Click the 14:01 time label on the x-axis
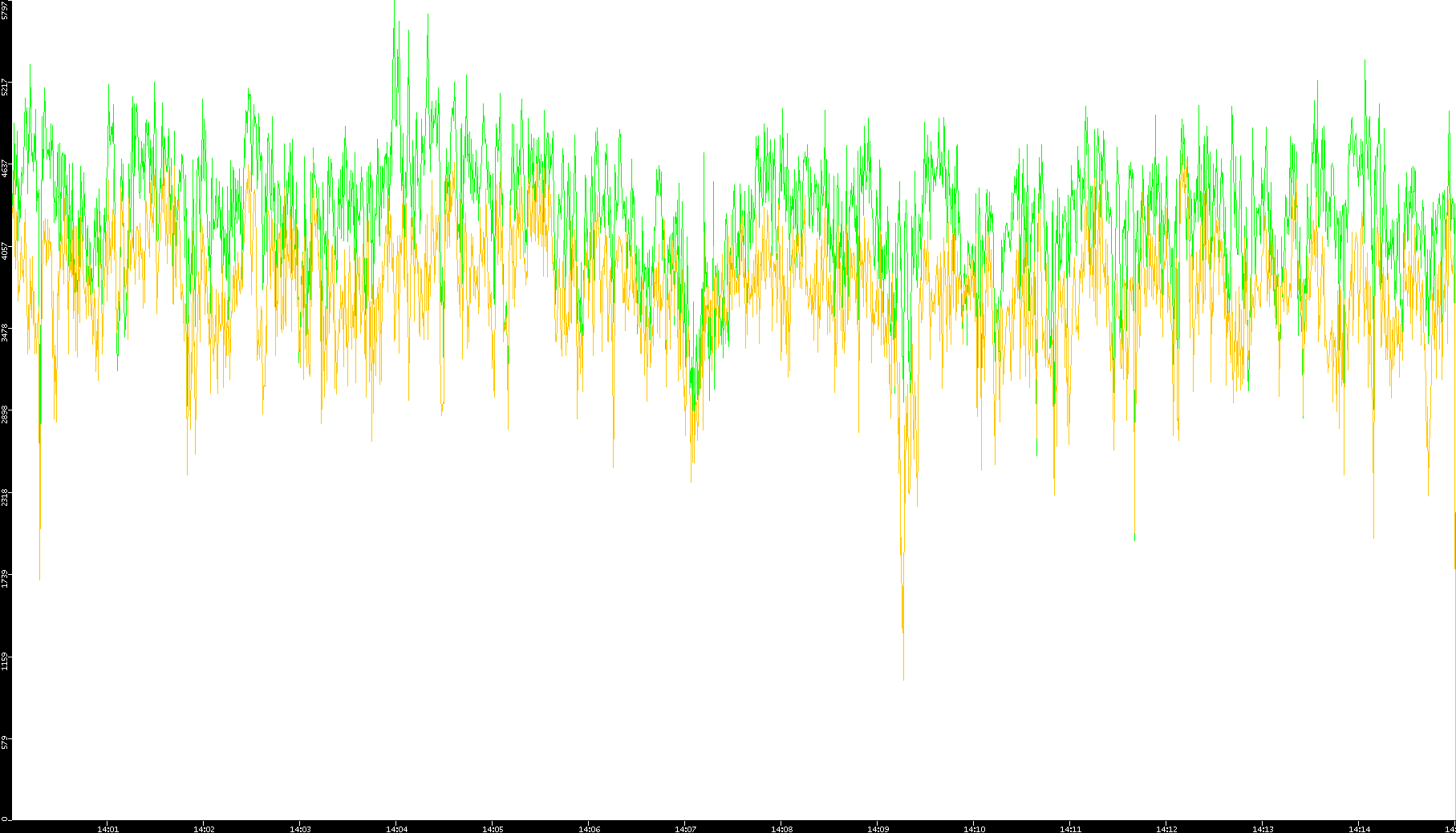Viewport: 1456px width, 833px height. point(107,828)
